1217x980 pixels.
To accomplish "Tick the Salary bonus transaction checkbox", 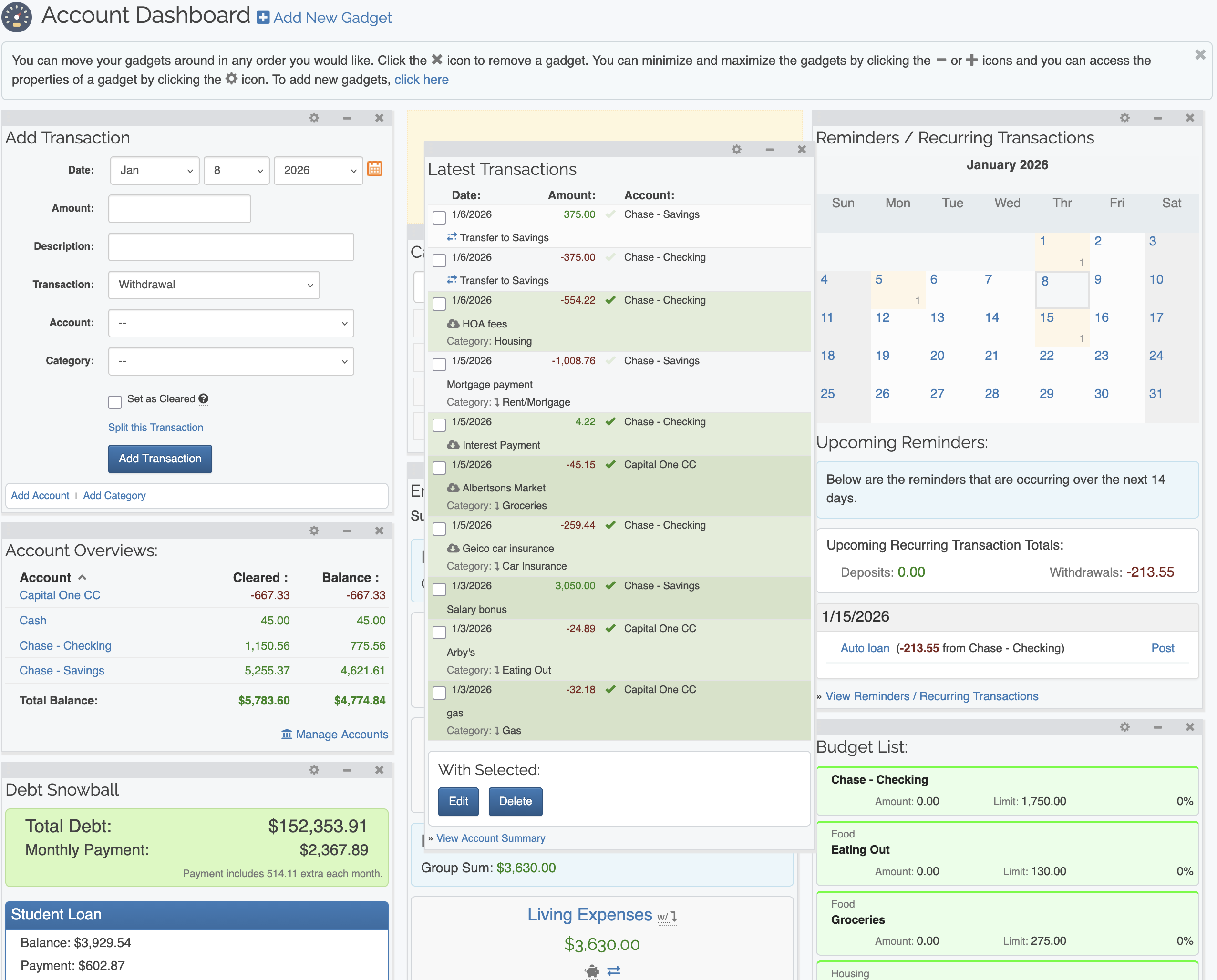I will [439, 589].
